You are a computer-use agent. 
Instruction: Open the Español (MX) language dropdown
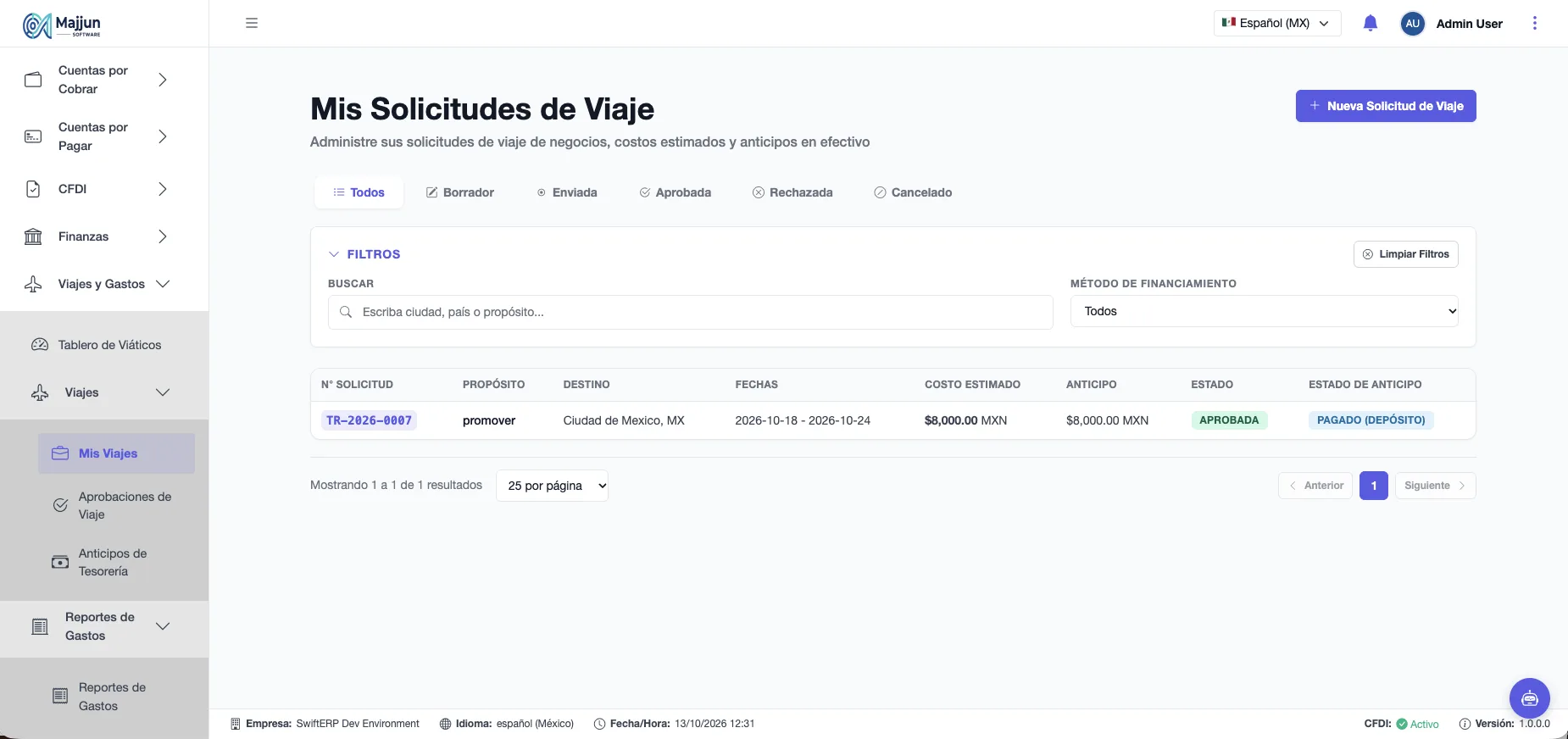(1277, 23)
